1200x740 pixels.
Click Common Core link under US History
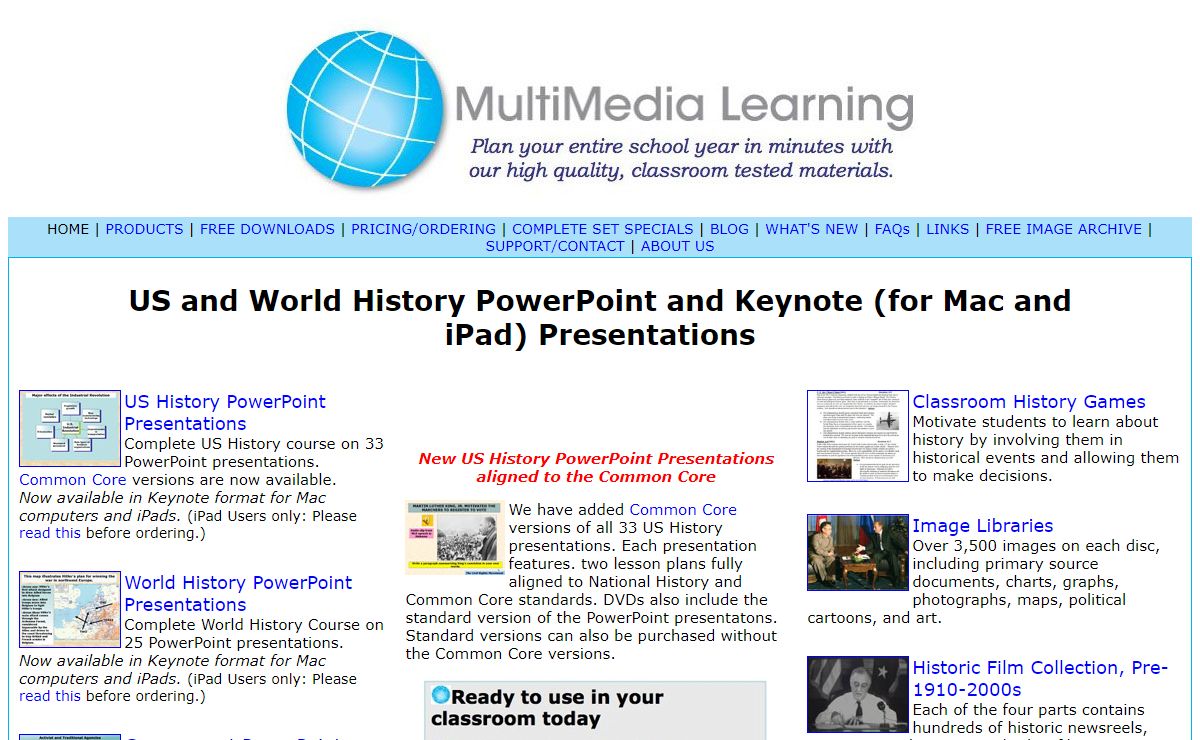point(73,480)
